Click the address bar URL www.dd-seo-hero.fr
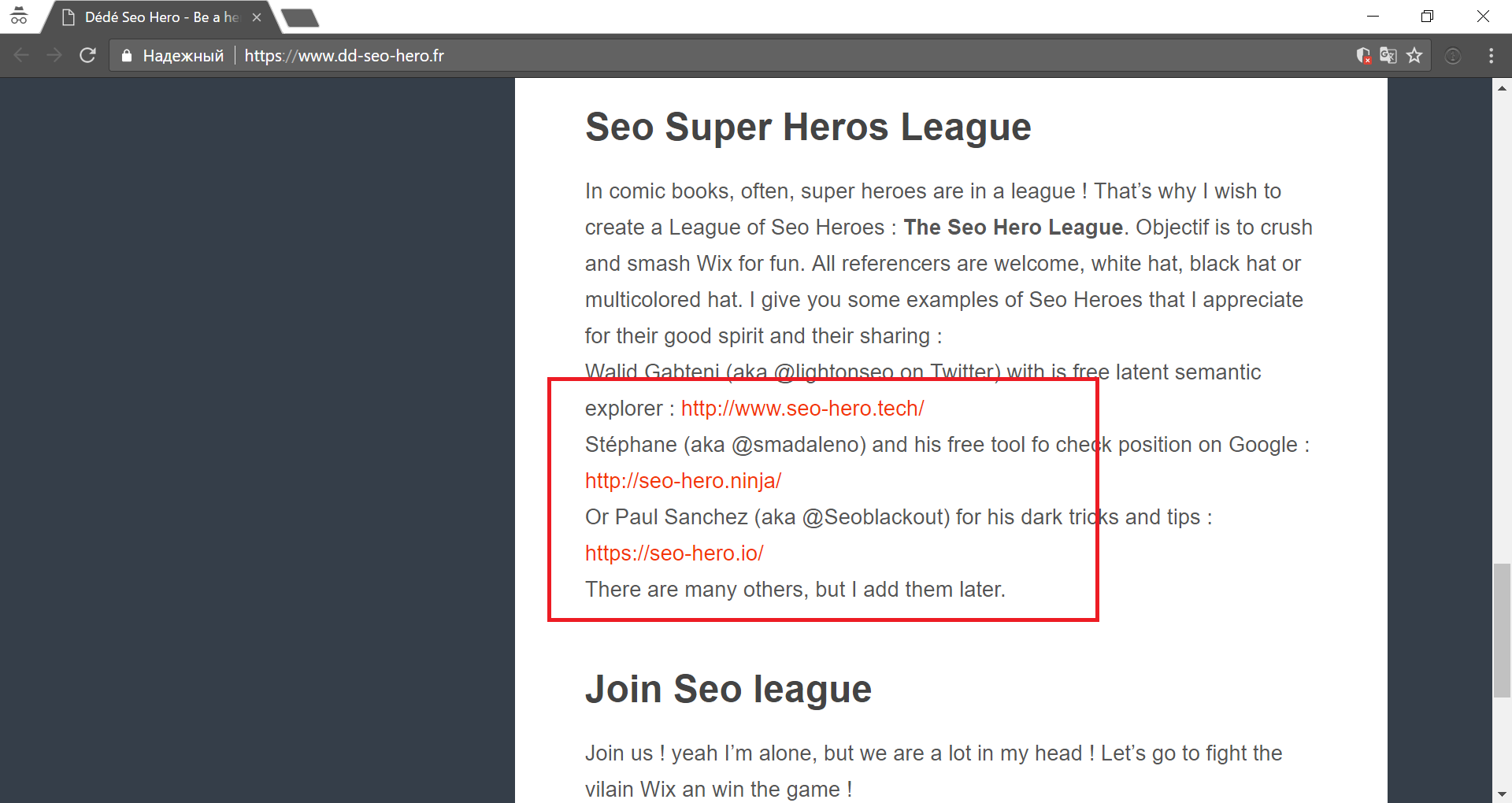Viewport: 1512px width, 803px height. pyautogui.click(x=344, y=55)
